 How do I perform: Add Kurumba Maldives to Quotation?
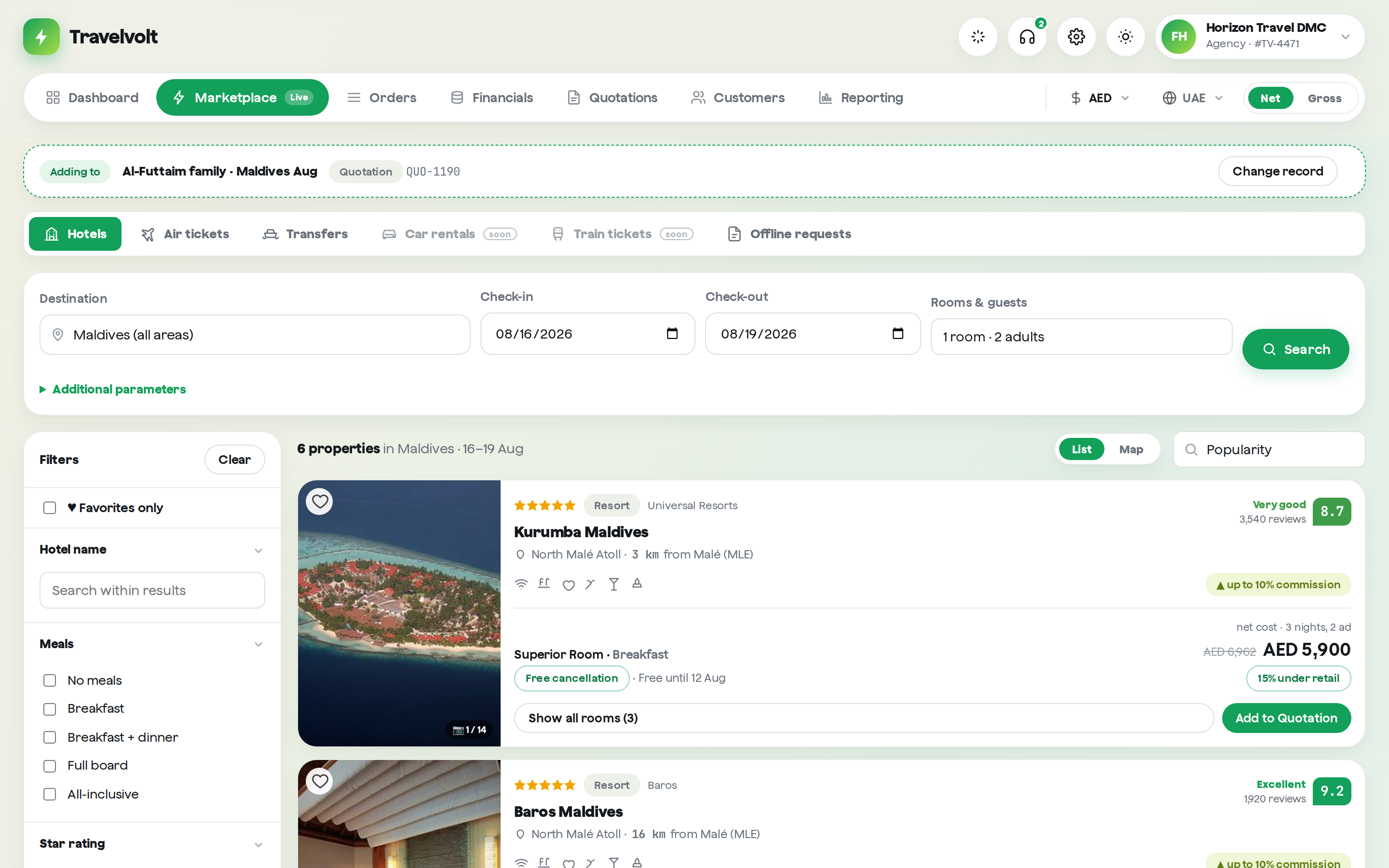click(1286, 718)
